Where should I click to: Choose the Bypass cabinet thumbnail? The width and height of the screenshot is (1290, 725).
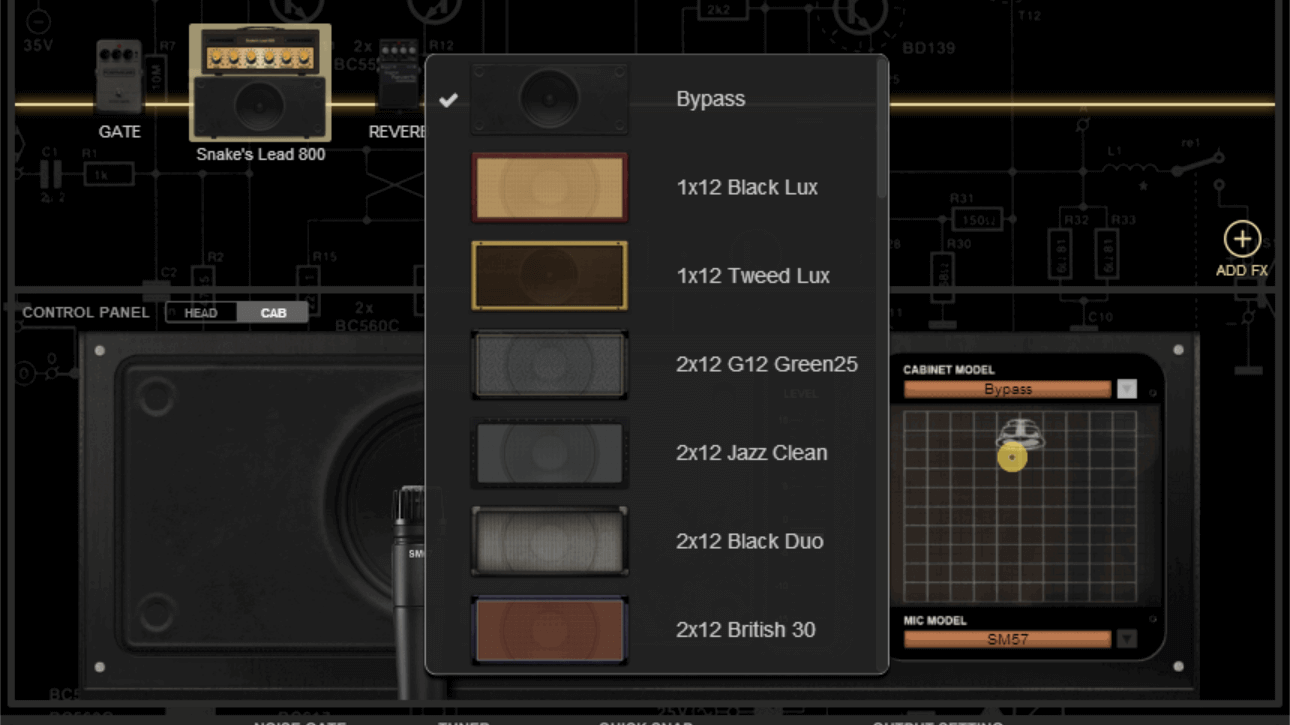pos(550,99)
